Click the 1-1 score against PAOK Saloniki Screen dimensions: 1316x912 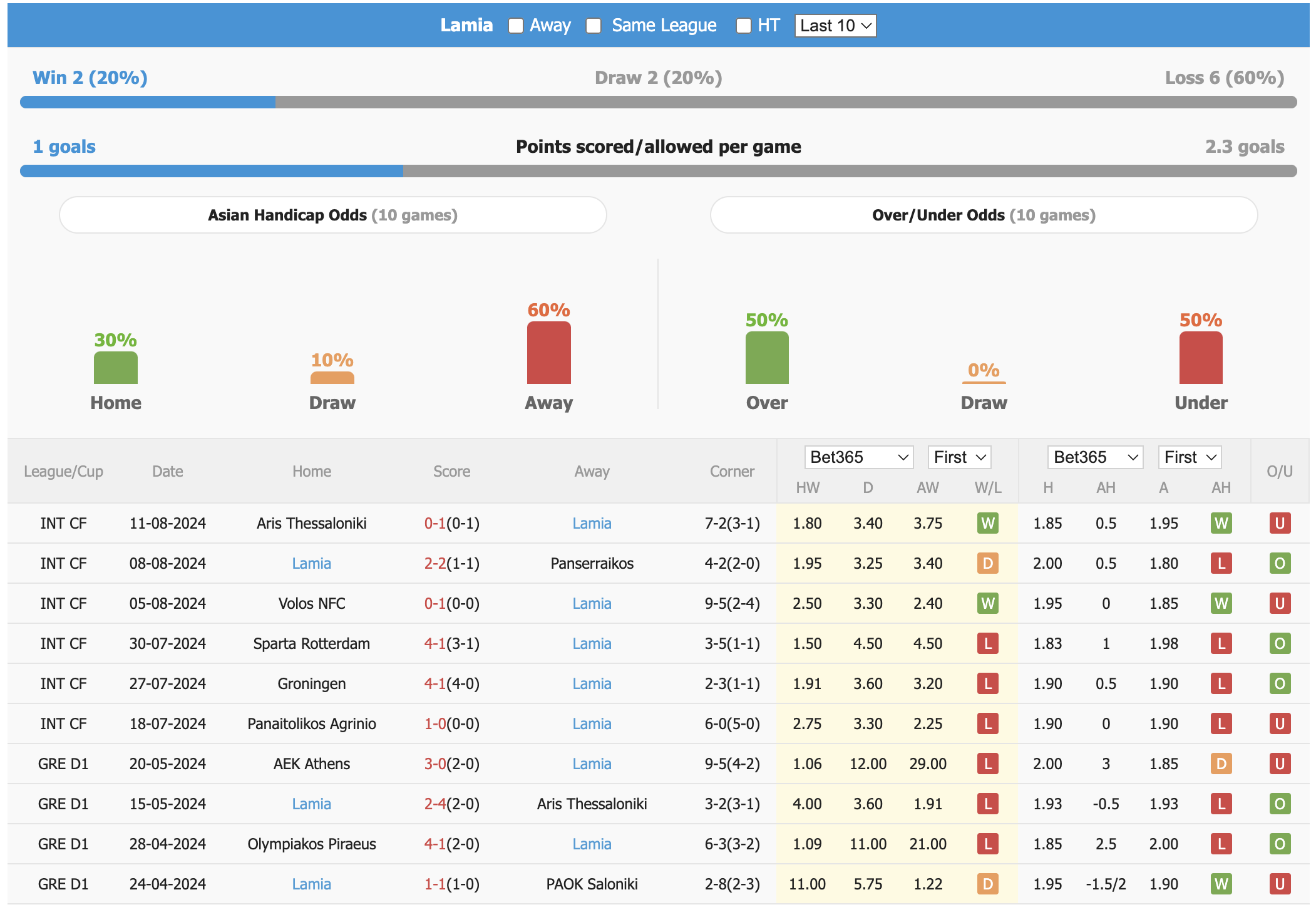click(x=435, y=884)
